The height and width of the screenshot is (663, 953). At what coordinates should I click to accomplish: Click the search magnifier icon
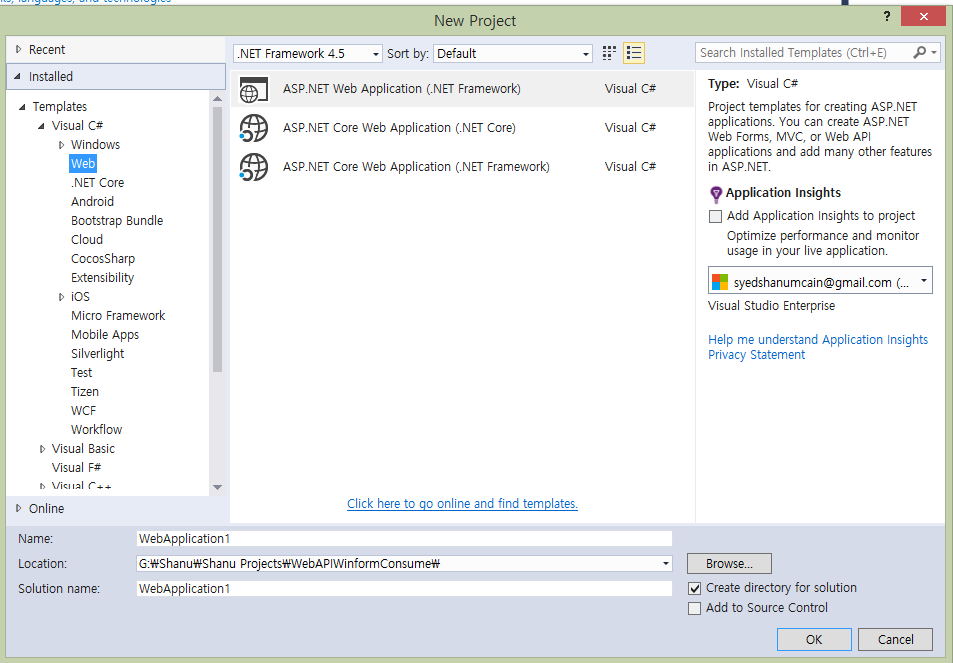point(920,53)
